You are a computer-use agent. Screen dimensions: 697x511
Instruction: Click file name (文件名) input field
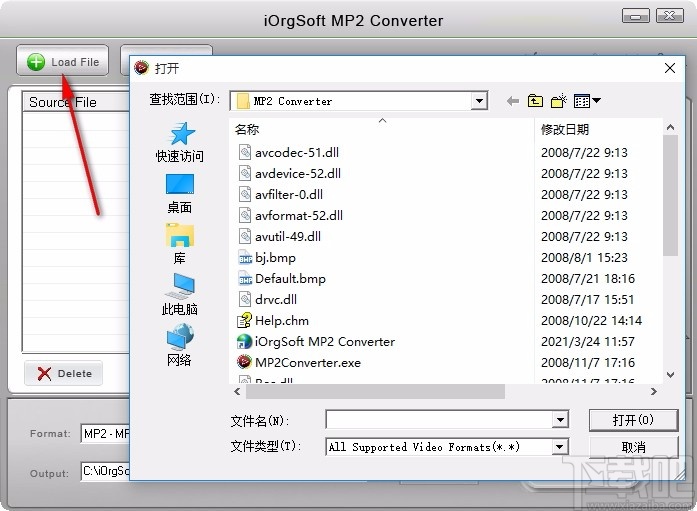(439, 419)
